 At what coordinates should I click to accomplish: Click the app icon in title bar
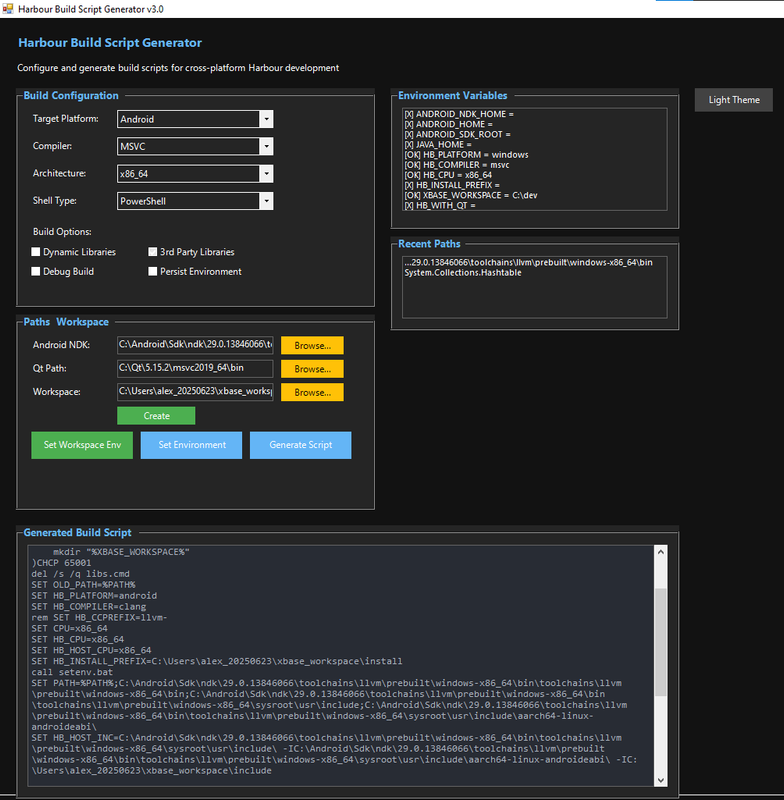click(7, 9)
